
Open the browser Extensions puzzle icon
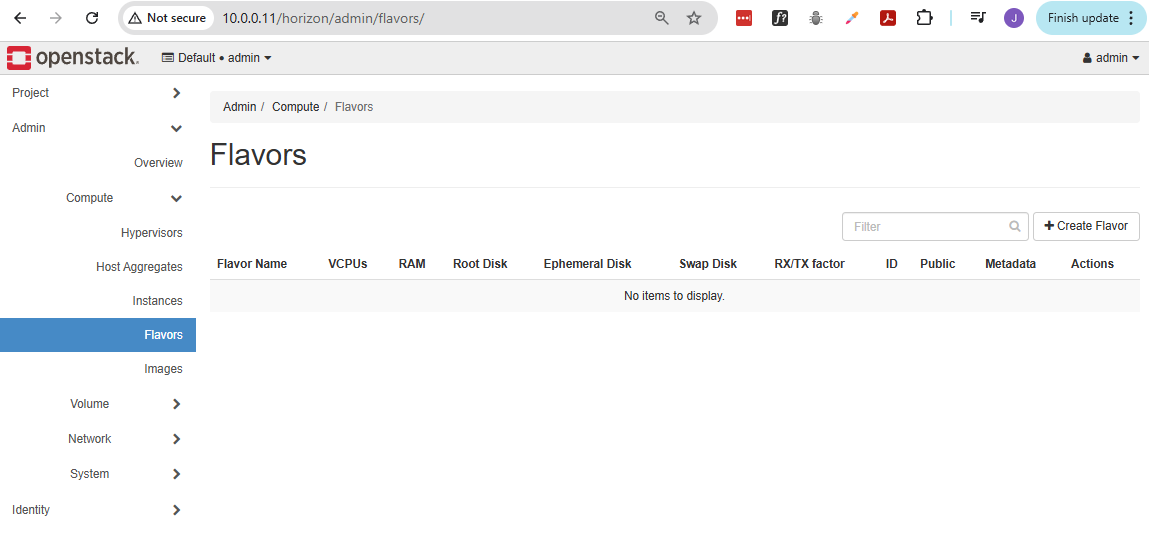(924, 18)
